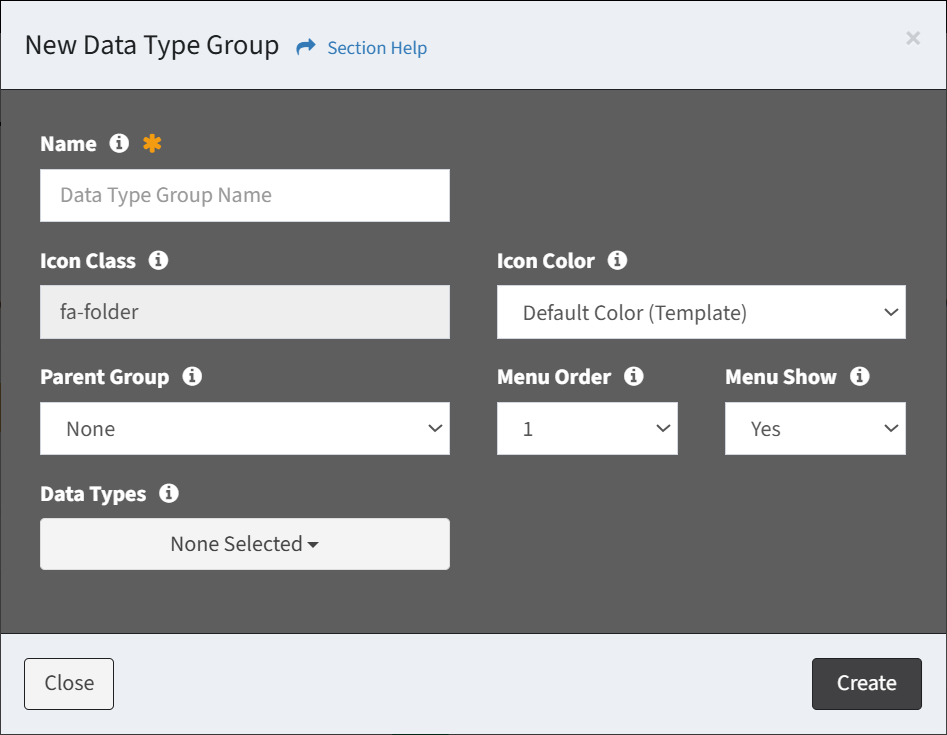Click the Parent Group info icon
The width and height of the screenshot is (947, 735).
192,377
